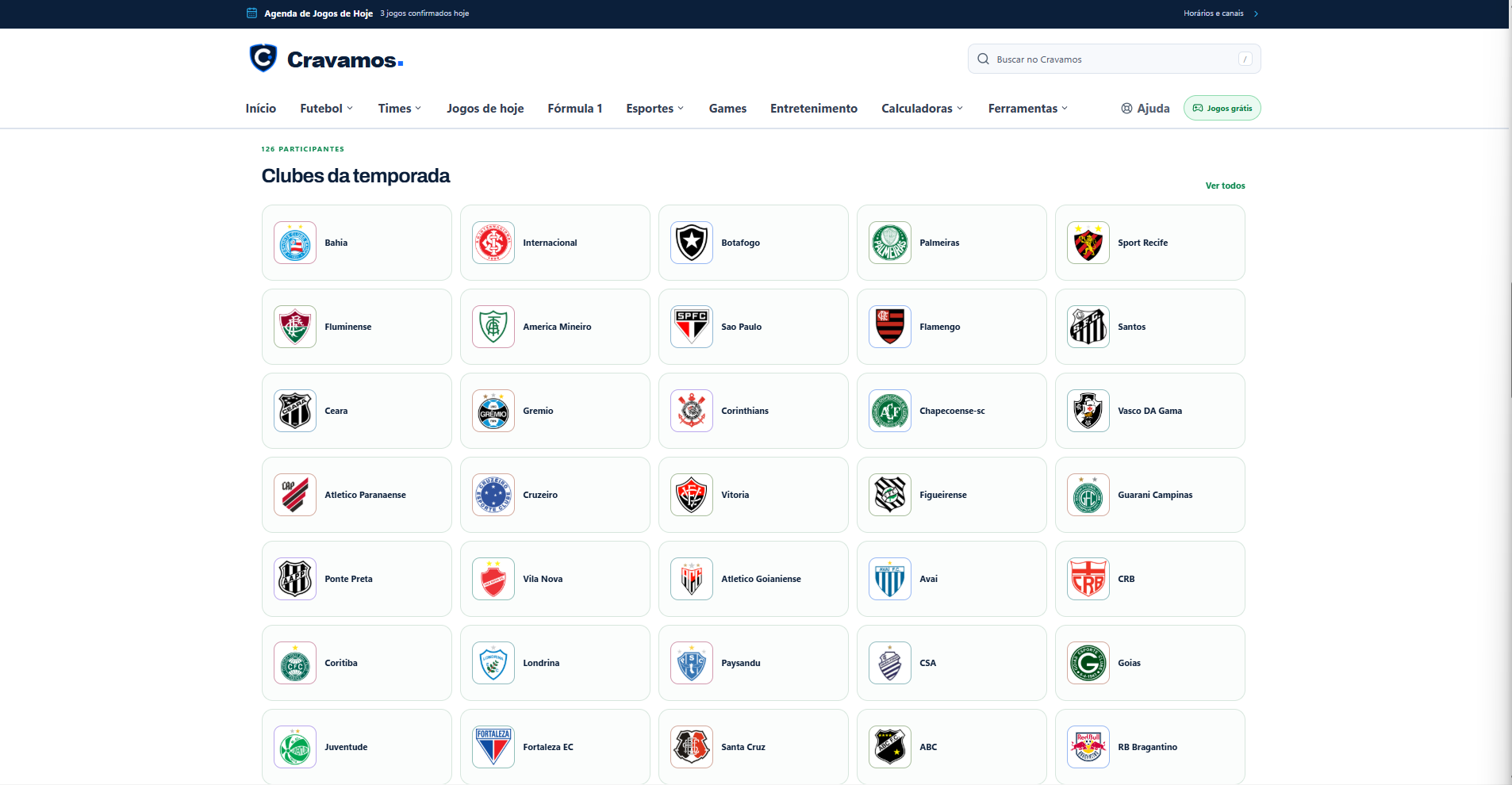
Task: Expand the Ferramentas dropdown menu
Action: pyautogui.click(x=1028, y=108)
